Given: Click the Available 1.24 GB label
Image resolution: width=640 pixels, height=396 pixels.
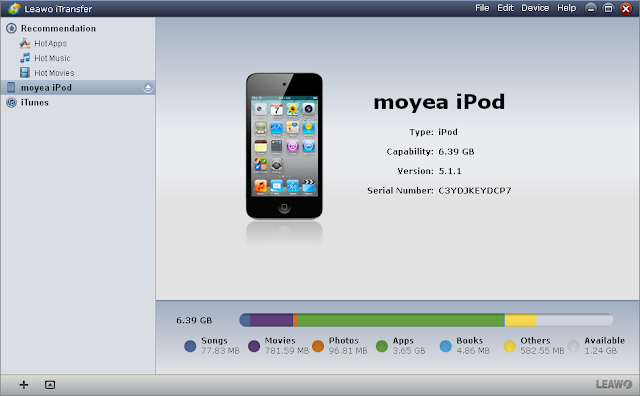Looking at the screenshot, I should 604,345.
